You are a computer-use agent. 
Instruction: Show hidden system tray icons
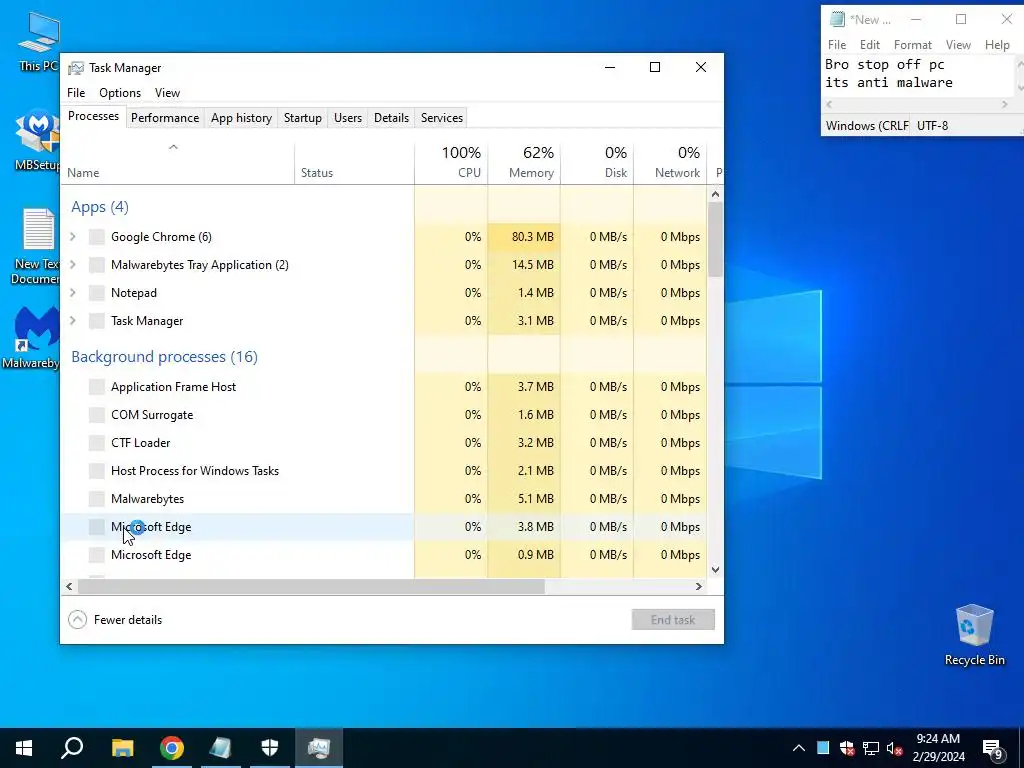click(799, 748)
